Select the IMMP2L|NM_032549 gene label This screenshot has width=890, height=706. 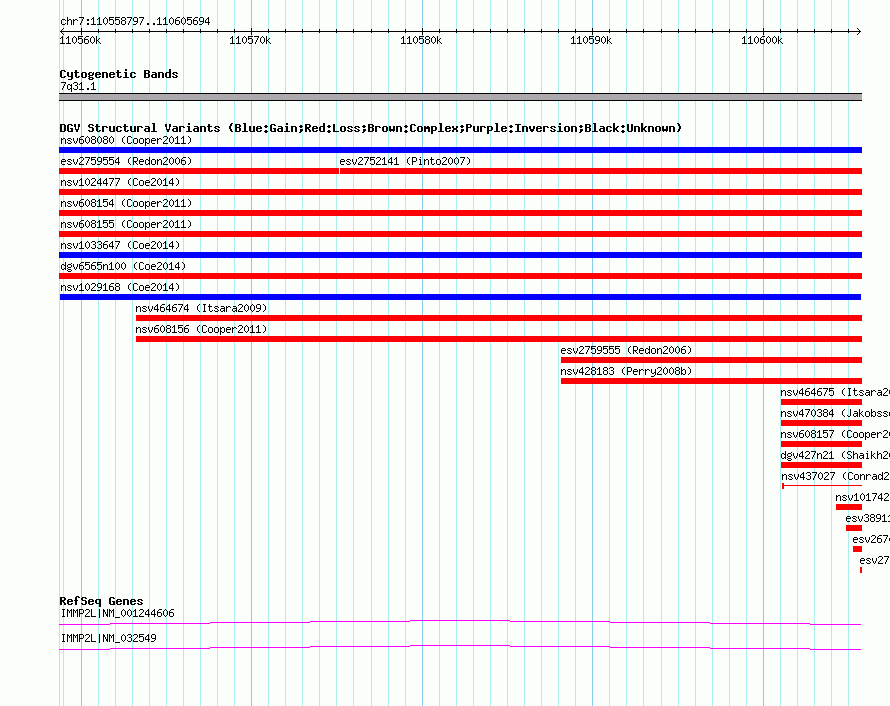108,638
